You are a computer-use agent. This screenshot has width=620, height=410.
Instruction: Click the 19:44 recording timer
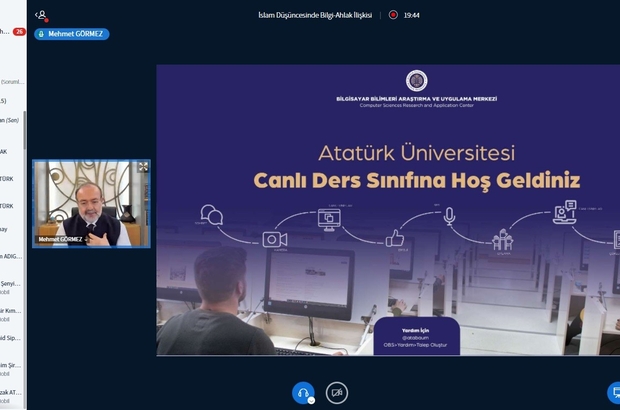(412, 15)
